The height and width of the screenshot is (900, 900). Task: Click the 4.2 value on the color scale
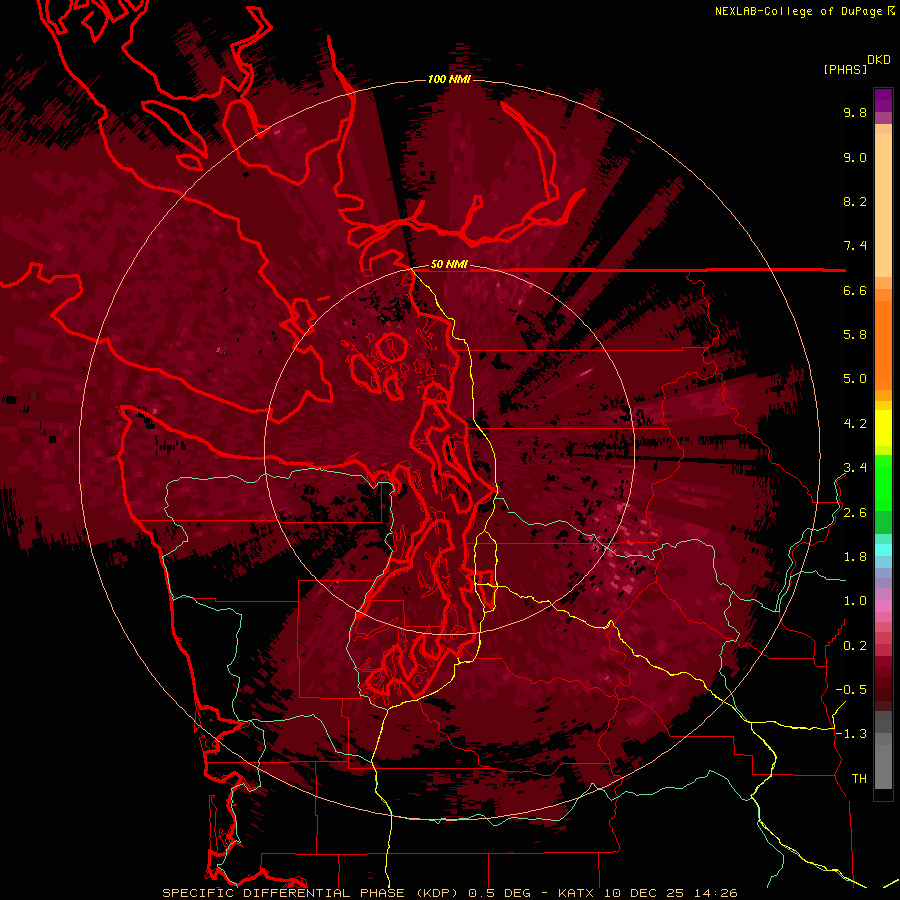(855, 424)
